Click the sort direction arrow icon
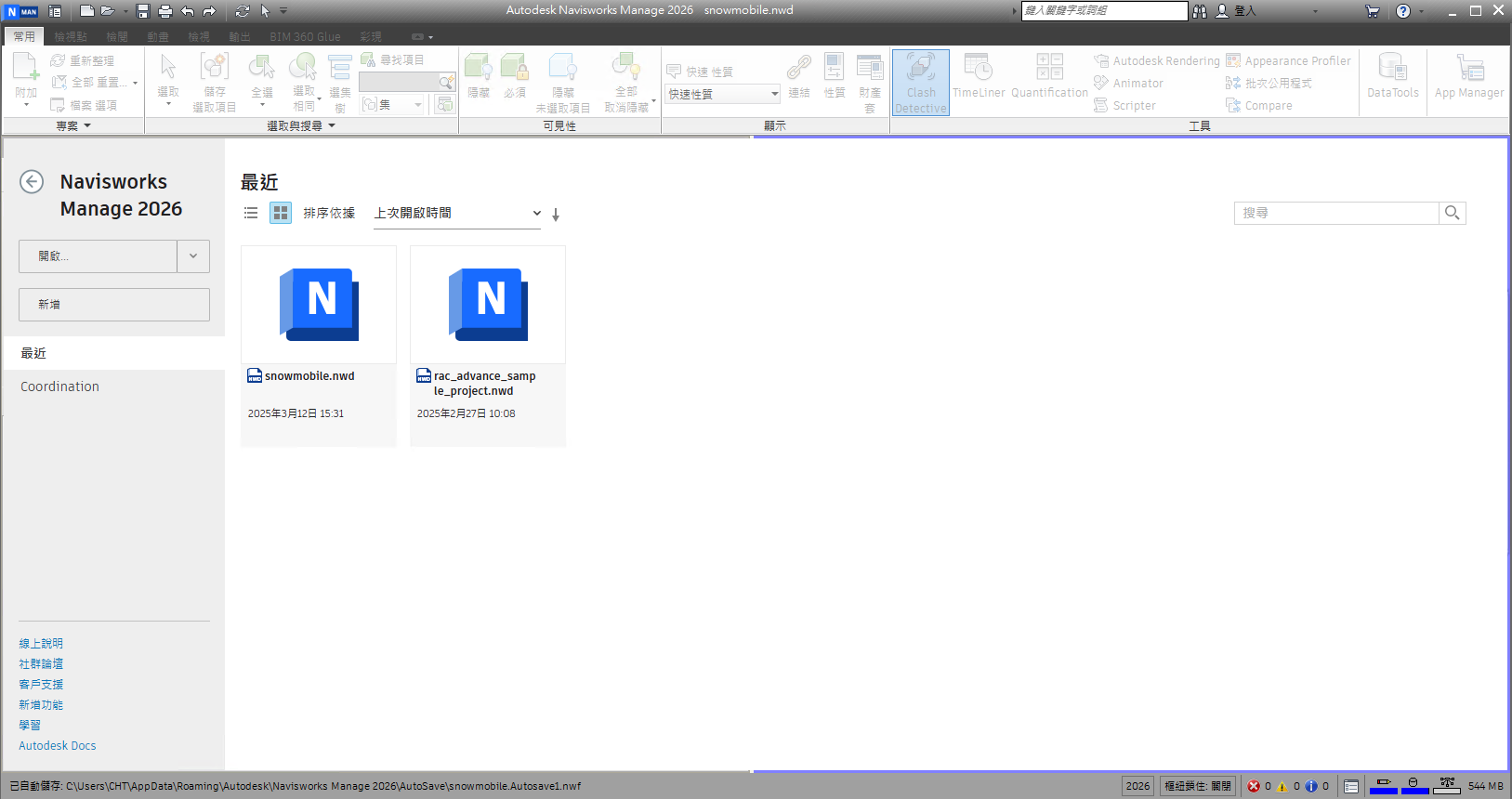The width and height of the screenshot is (1512, 799). pos(556,215)
